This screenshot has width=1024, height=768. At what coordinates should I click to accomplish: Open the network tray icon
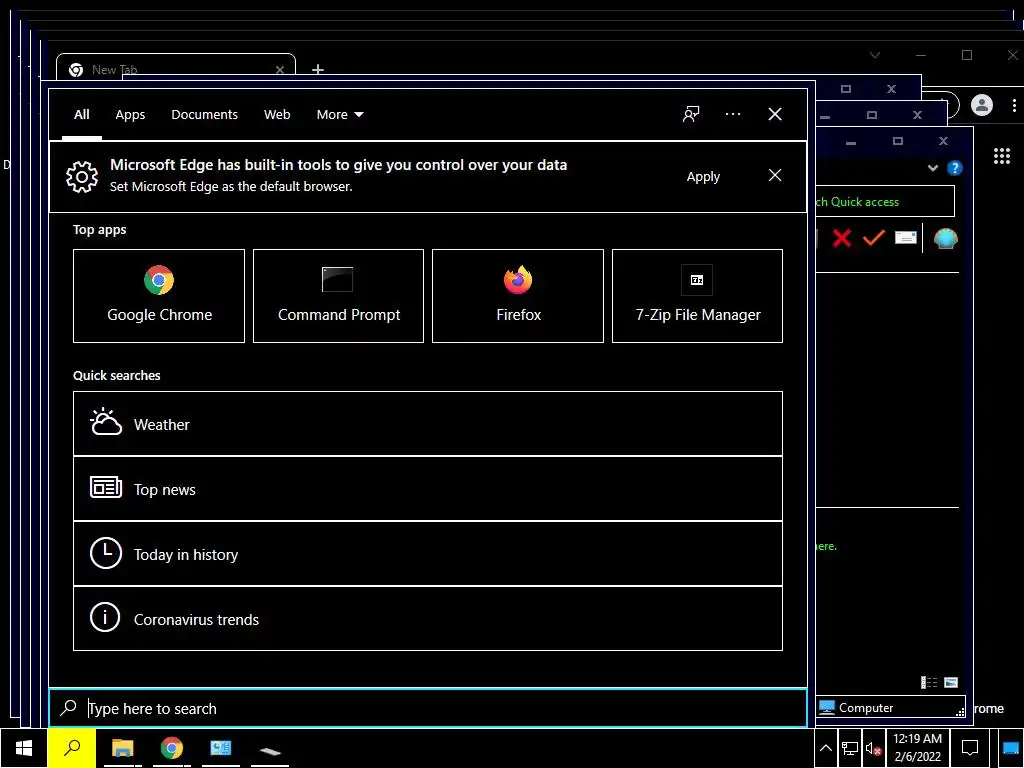[x=850, y=748]
